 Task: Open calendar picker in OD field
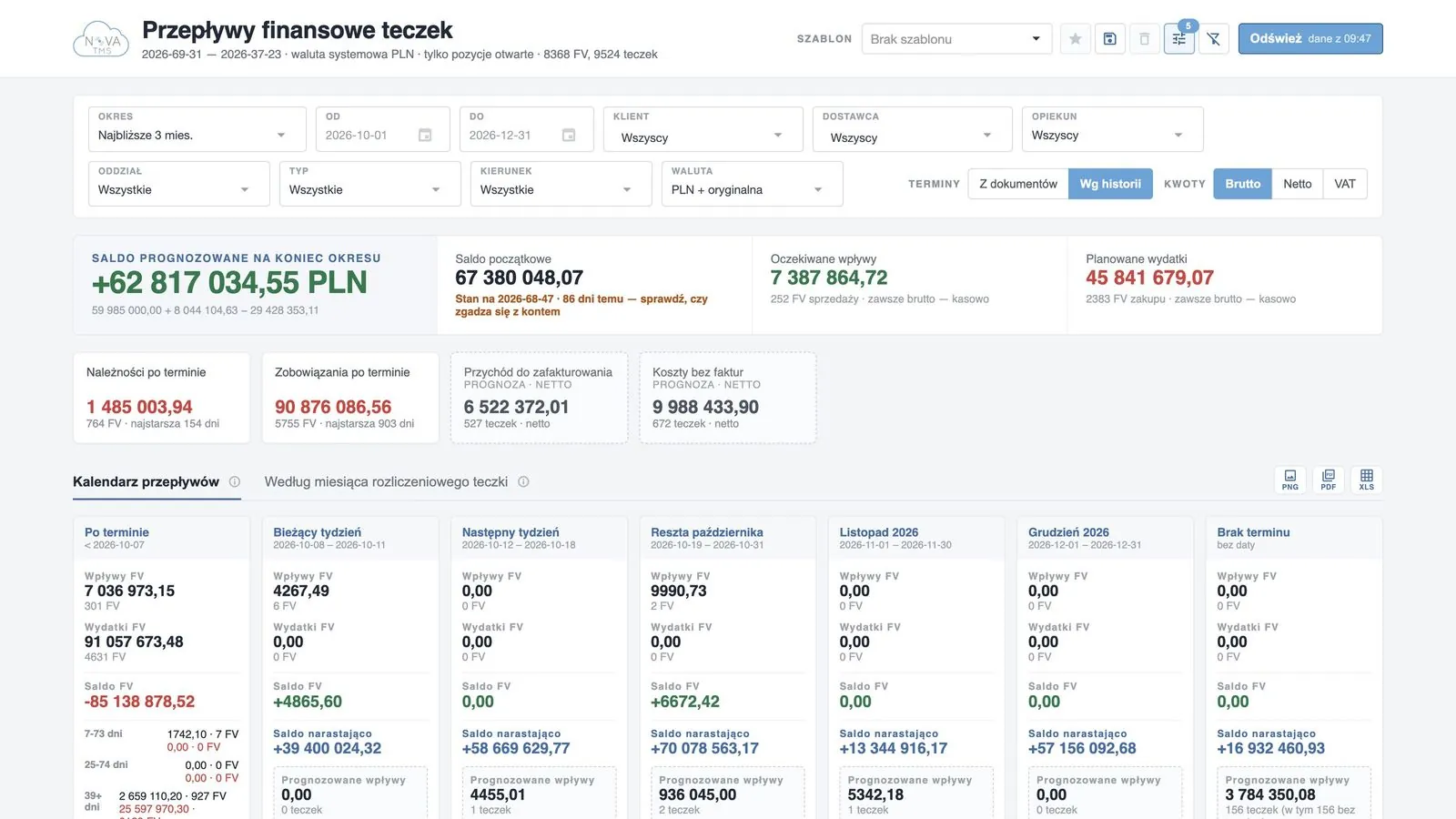point(425,135)
